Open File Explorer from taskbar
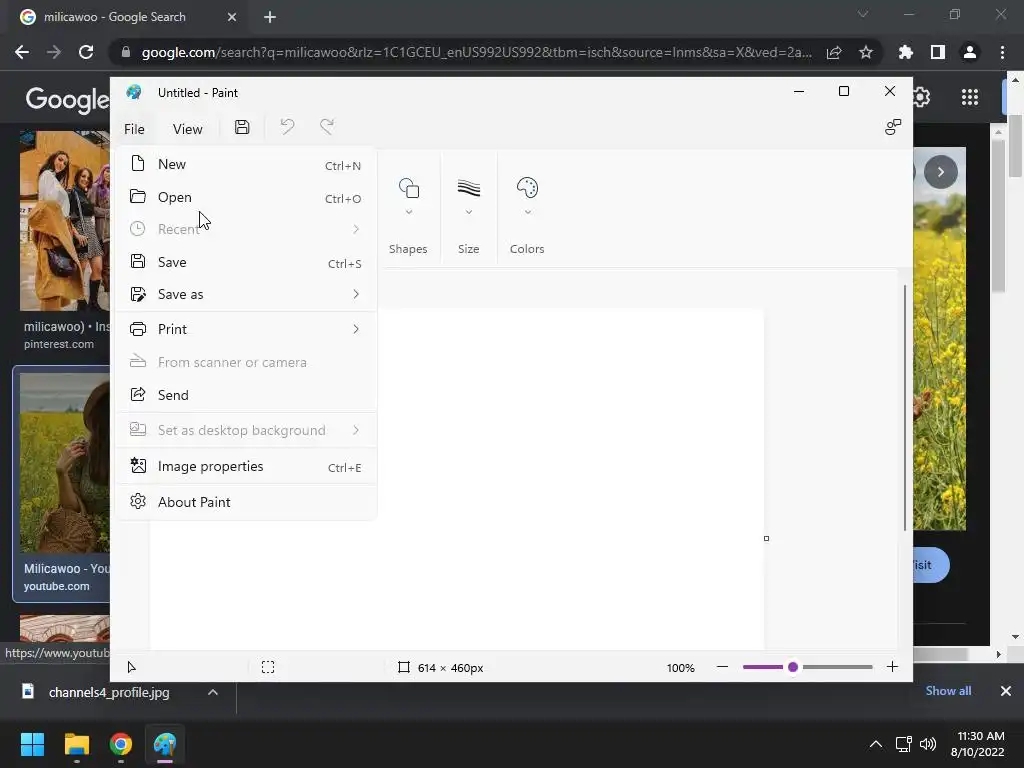 click(76, 744)
